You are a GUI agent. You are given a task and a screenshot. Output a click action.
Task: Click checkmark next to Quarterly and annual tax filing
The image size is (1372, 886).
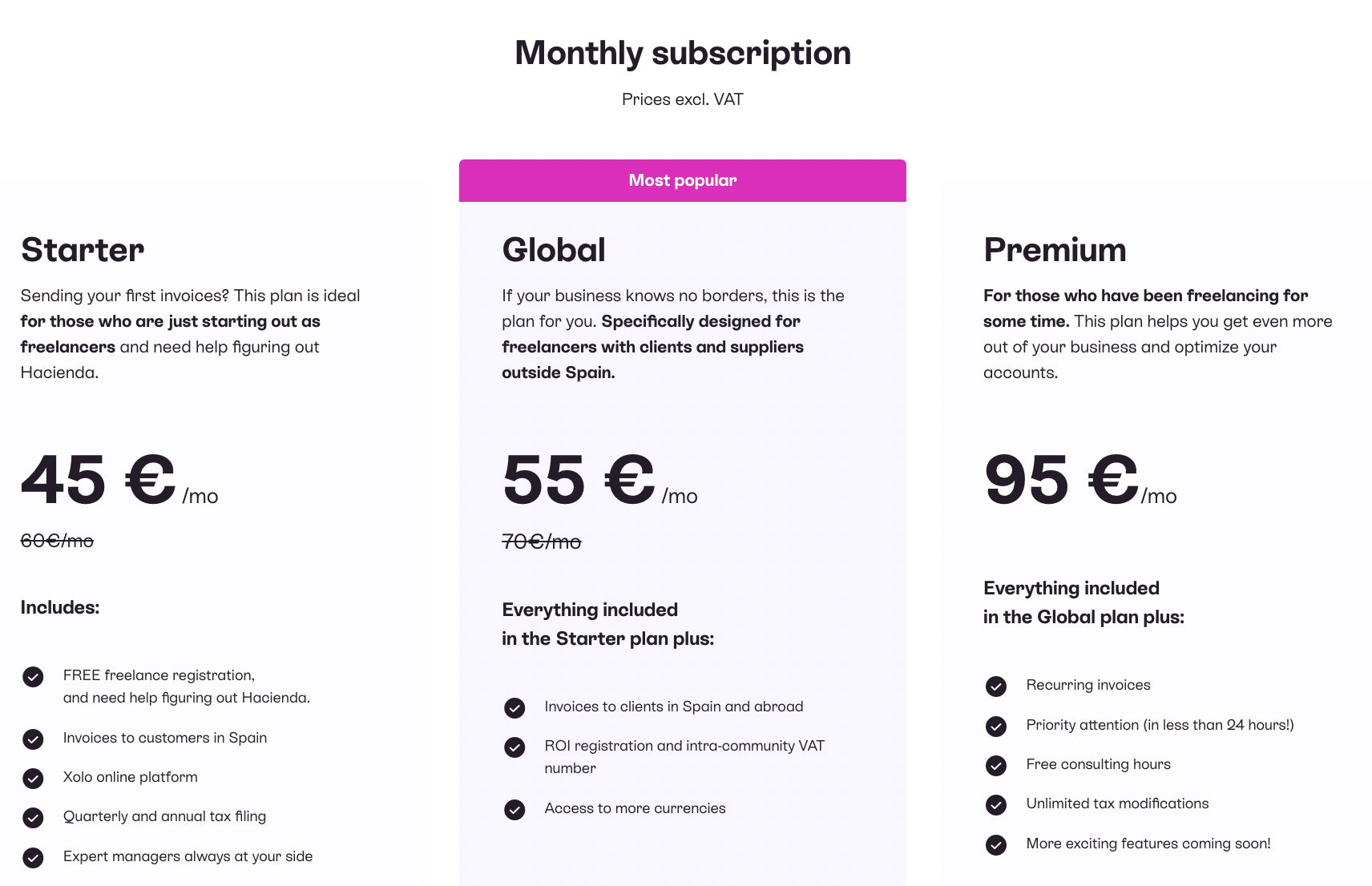[x=33, y=817]
